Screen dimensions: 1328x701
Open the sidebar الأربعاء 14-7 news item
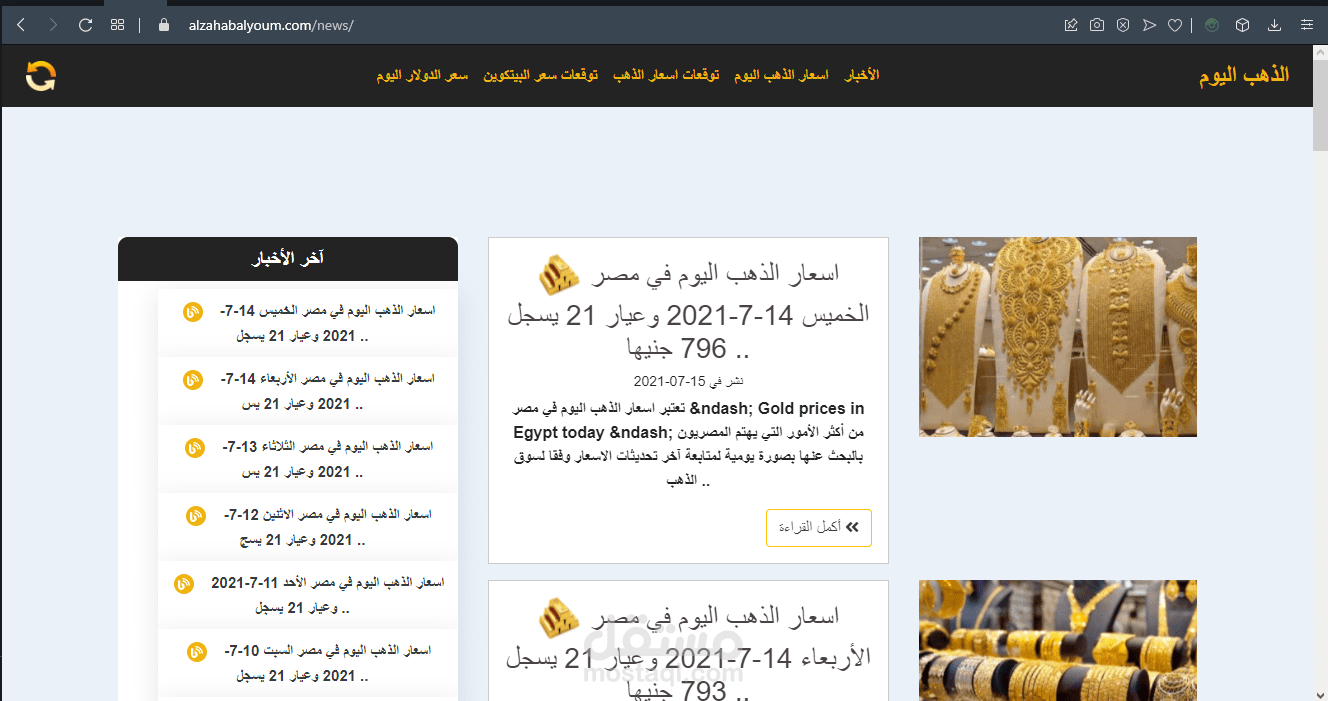(x=327, y=391)
